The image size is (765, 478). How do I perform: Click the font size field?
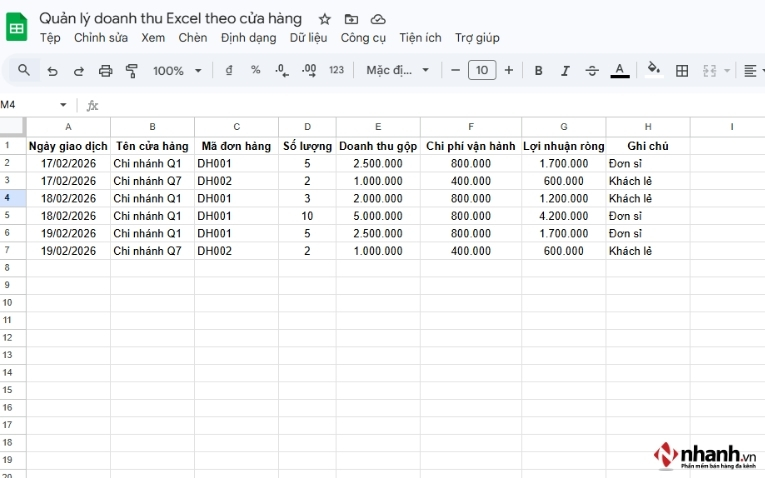[482, 70]
